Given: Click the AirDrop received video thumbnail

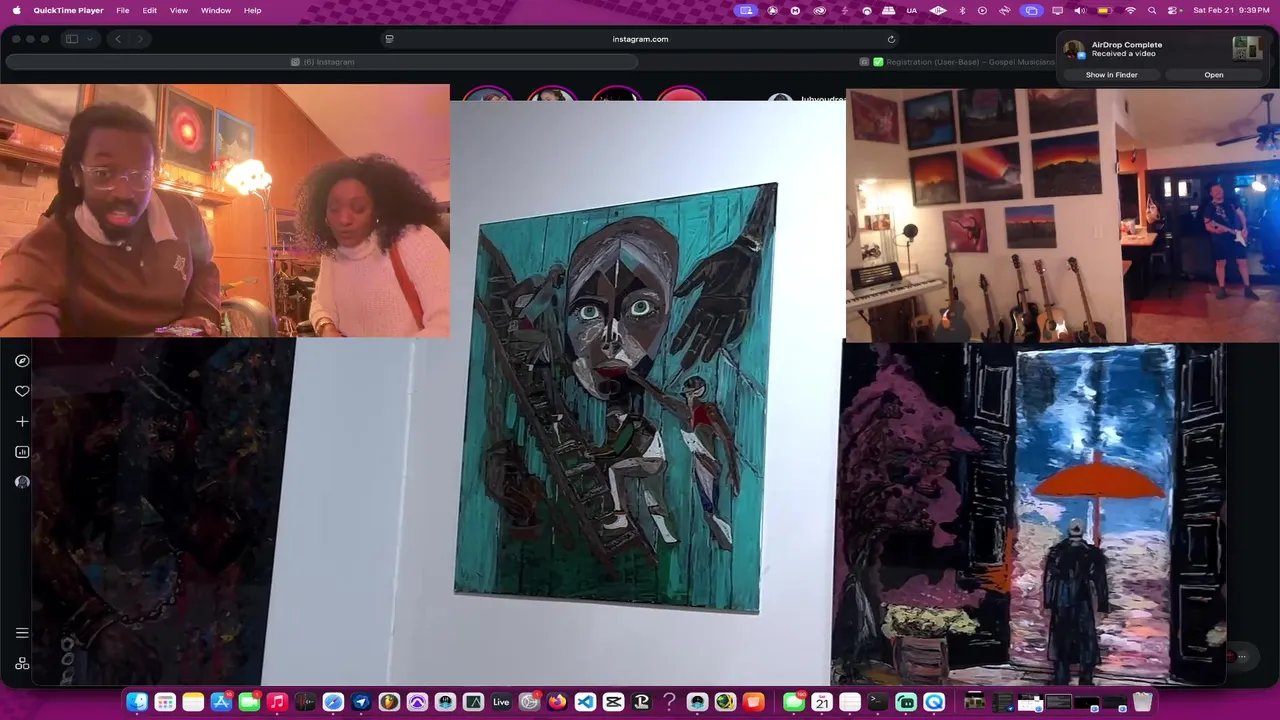Looking at the screenshot, I should pyautogui.click(x=1246, y=48).
